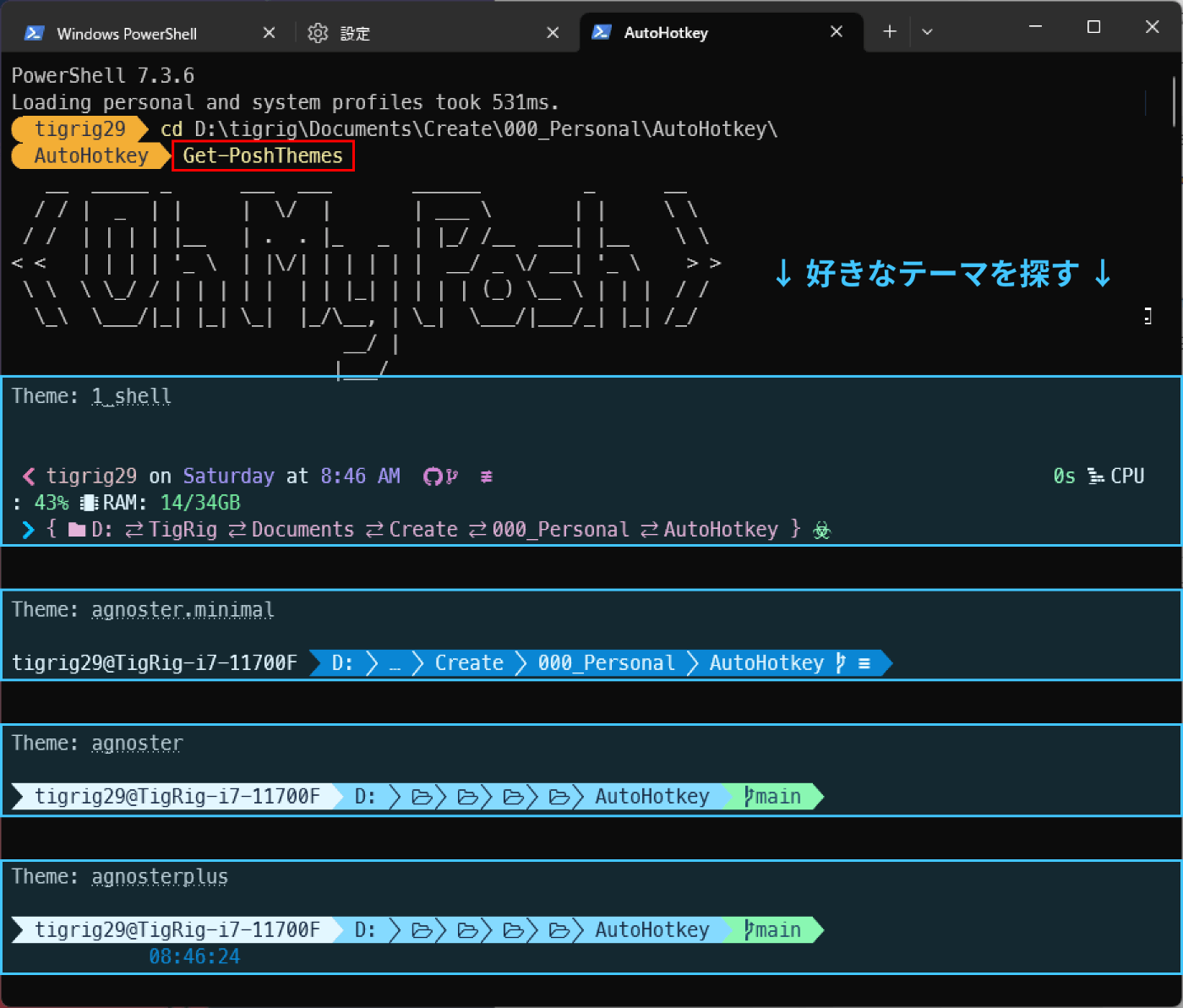Minimize the terminal window

[x=1035, y=27]
